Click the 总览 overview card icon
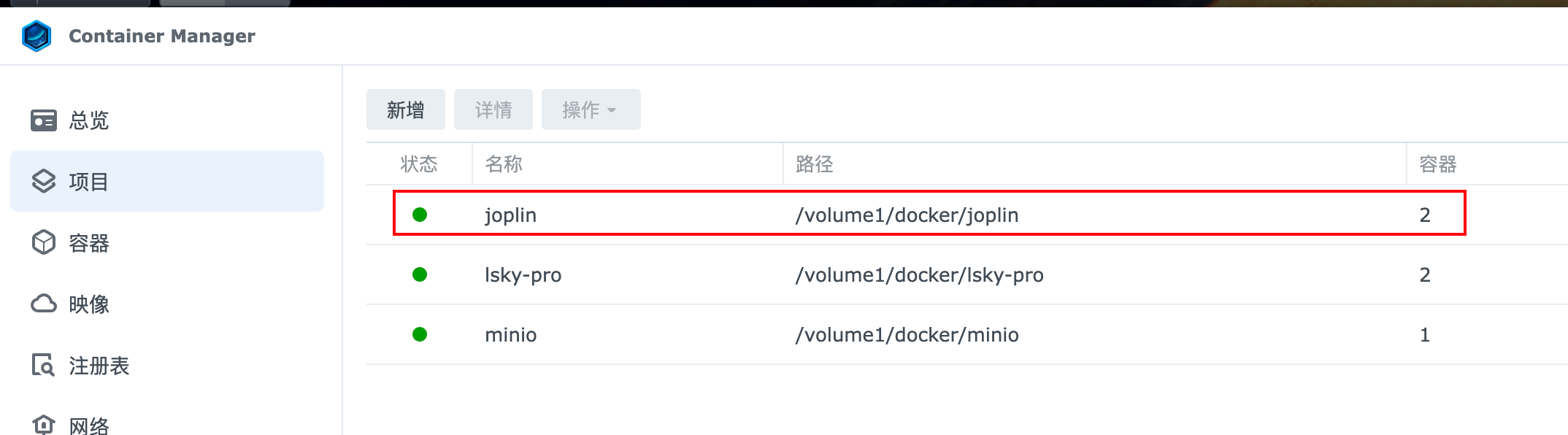This screenshot has width=1568, height=435. pos(44,120)
